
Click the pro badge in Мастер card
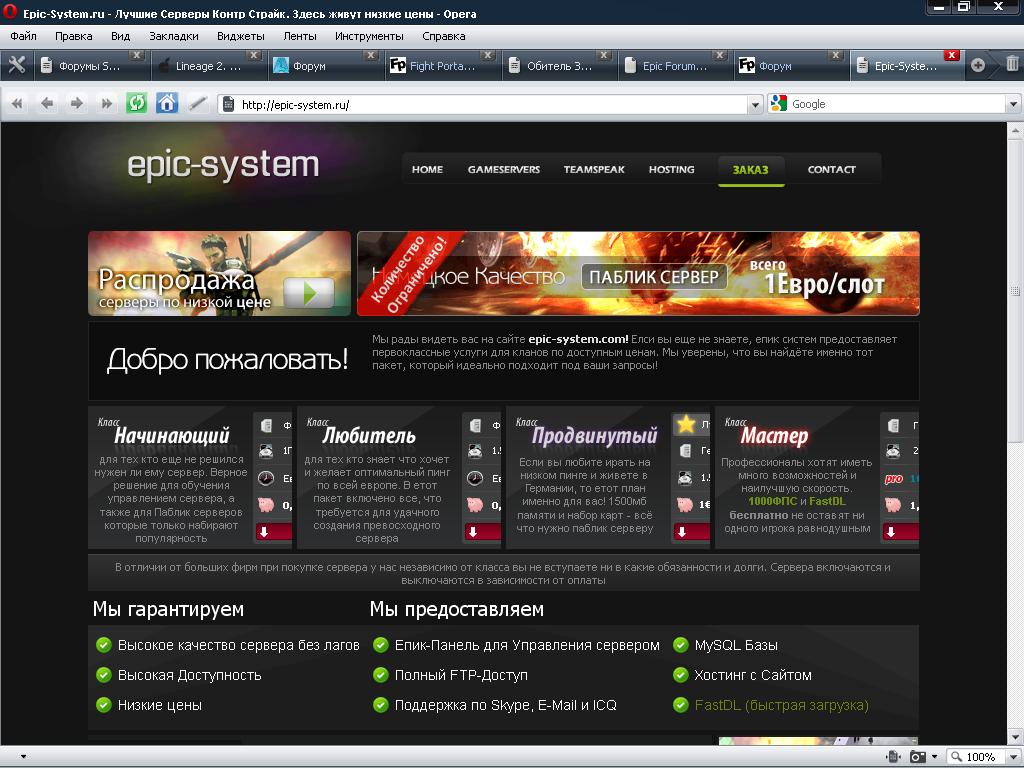[x=893, y=479]
